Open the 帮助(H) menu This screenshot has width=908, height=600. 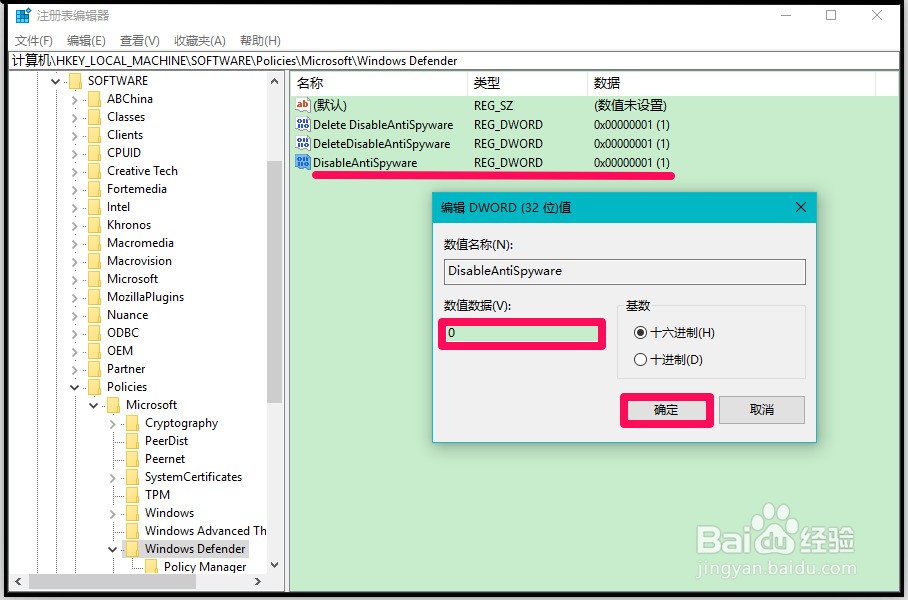pos(260,41)
